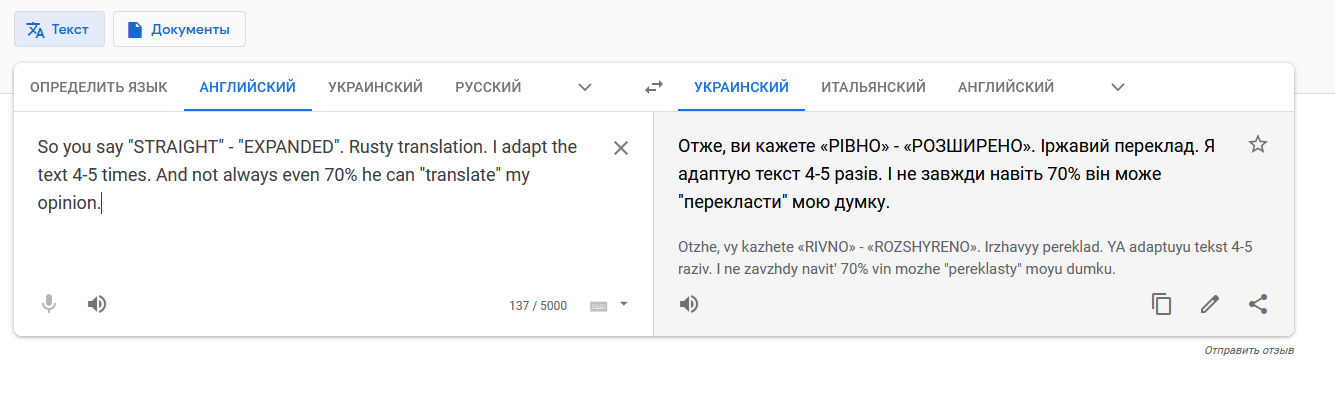Listen to the Ukrainian translation audio
Screen dimensions: 1335x415
pyautogui.click(x=689, y=304)
